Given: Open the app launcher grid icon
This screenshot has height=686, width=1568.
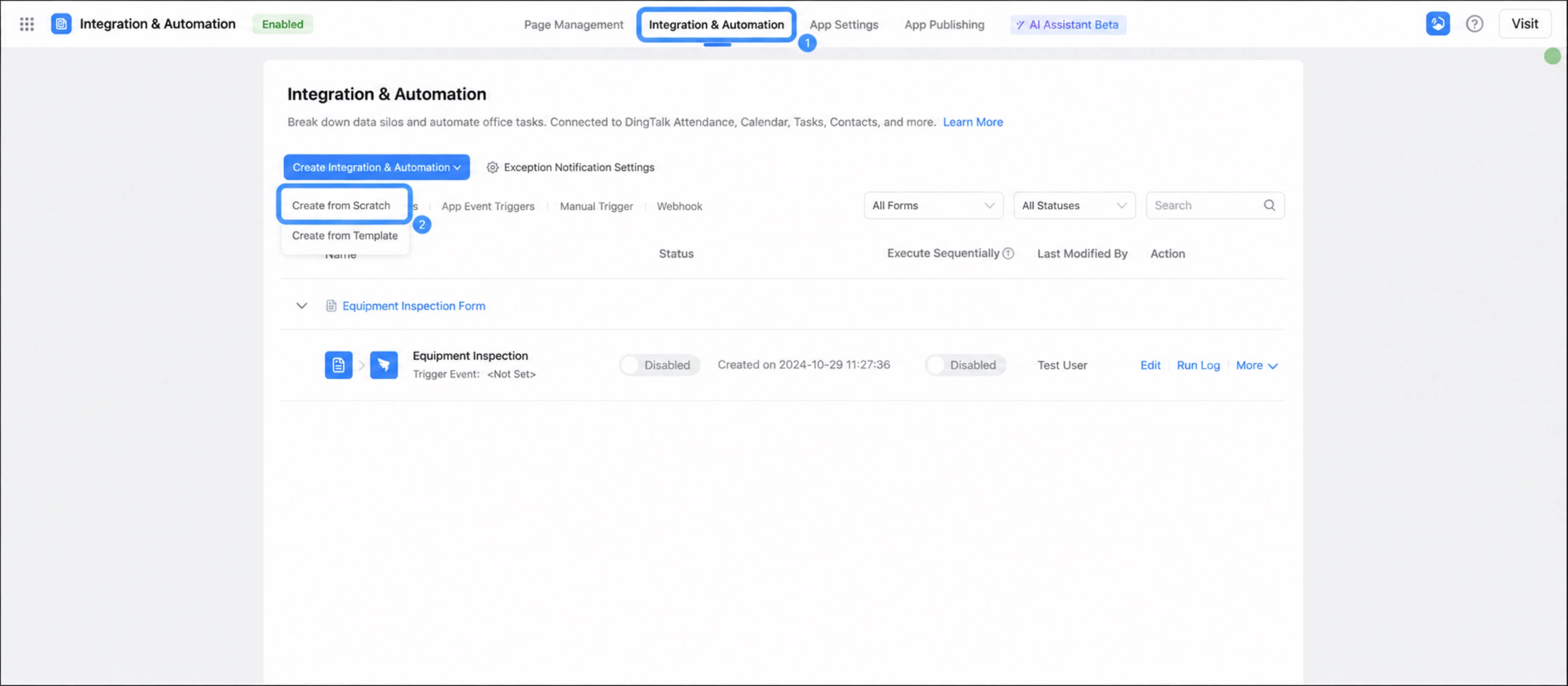Looking at the screenshot, I should coord(26,24).
